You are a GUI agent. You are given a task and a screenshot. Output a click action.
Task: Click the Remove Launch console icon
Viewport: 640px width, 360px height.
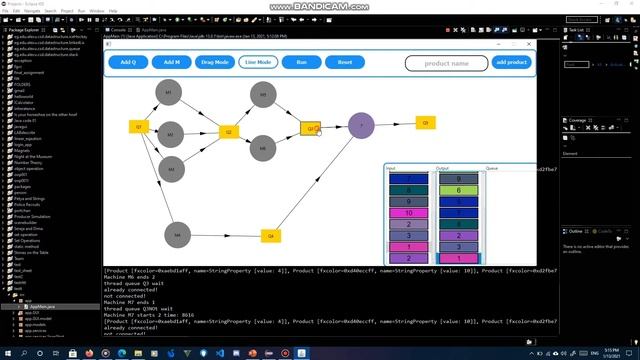(456, 30)
